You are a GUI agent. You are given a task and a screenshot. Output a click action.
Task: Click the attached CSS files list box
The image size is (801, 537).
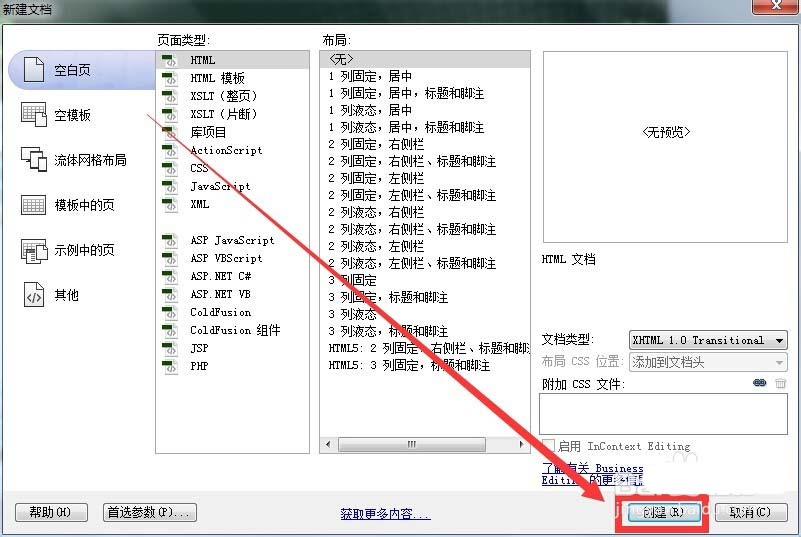[662, 412]
